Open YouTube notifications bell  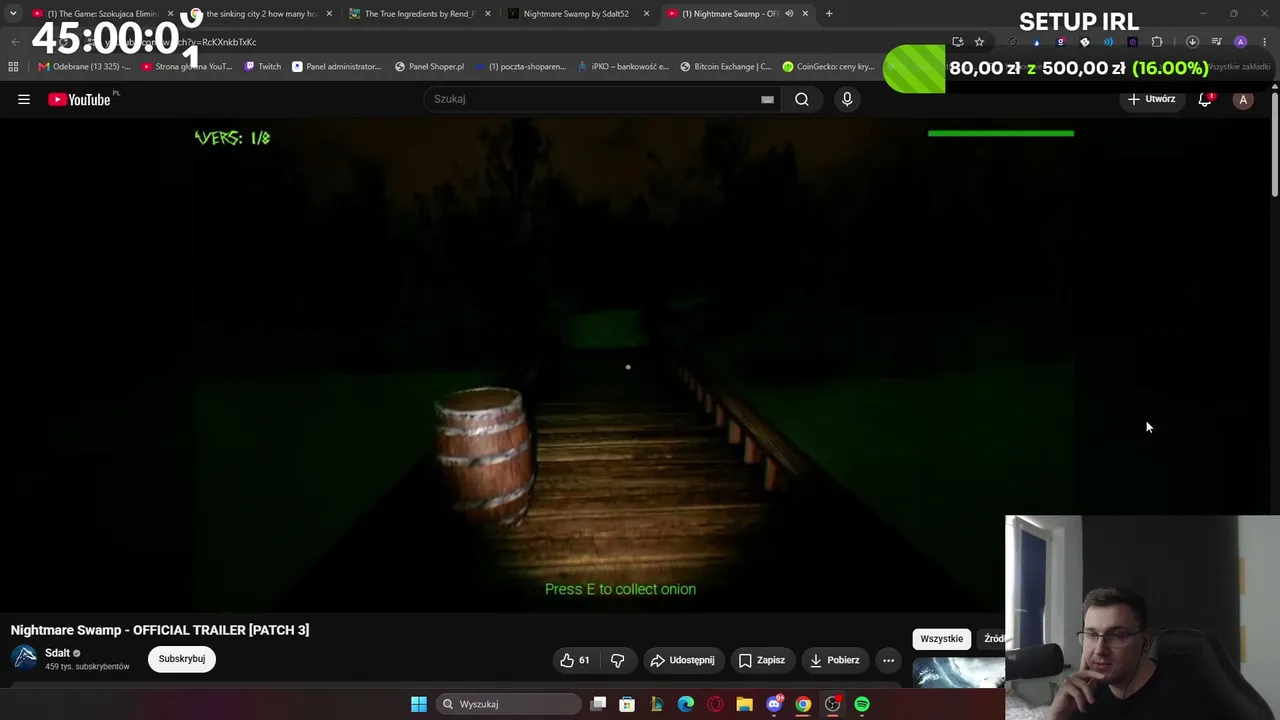tap(1205, 99)
